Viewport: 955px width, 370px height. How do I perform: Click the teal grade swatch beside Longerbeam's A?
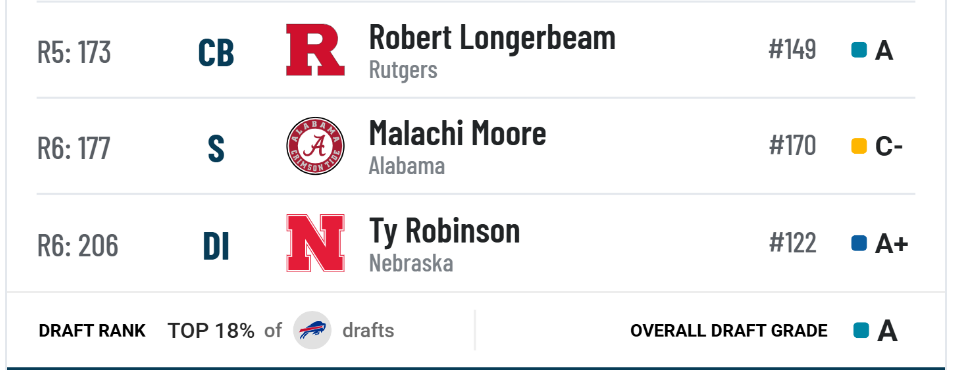click(x=859, y=50)
